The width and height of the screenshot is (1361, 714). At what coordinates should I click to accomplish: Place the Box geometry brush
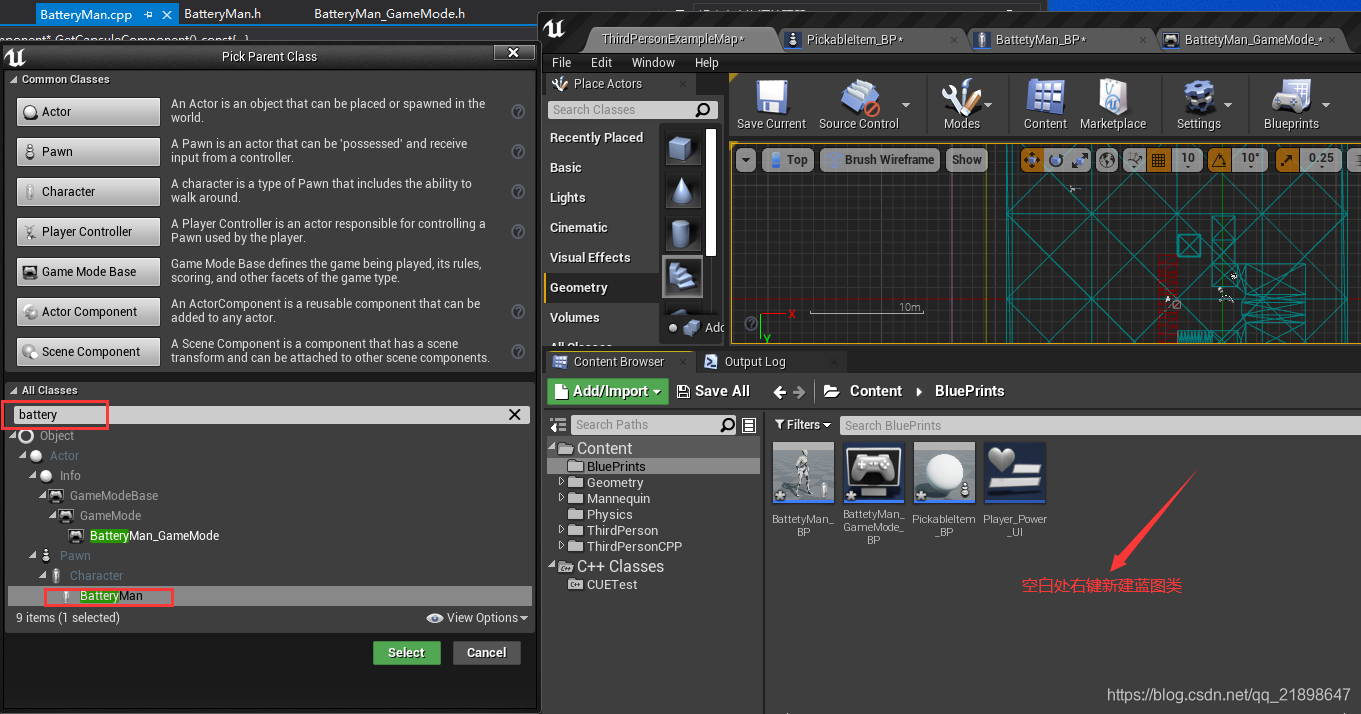click(x=683, y=149)
